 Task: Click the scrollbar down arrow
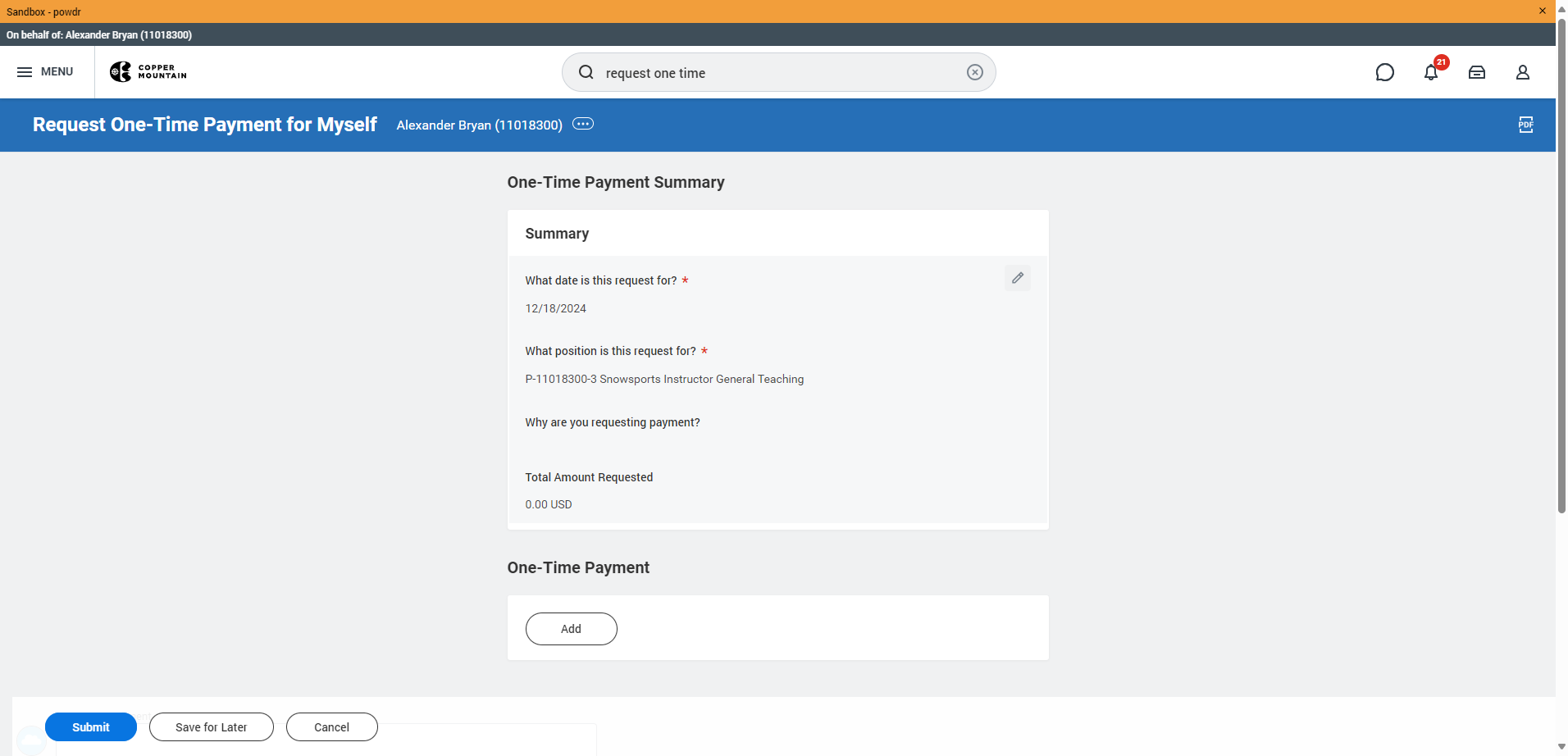tap(1561, 747)
